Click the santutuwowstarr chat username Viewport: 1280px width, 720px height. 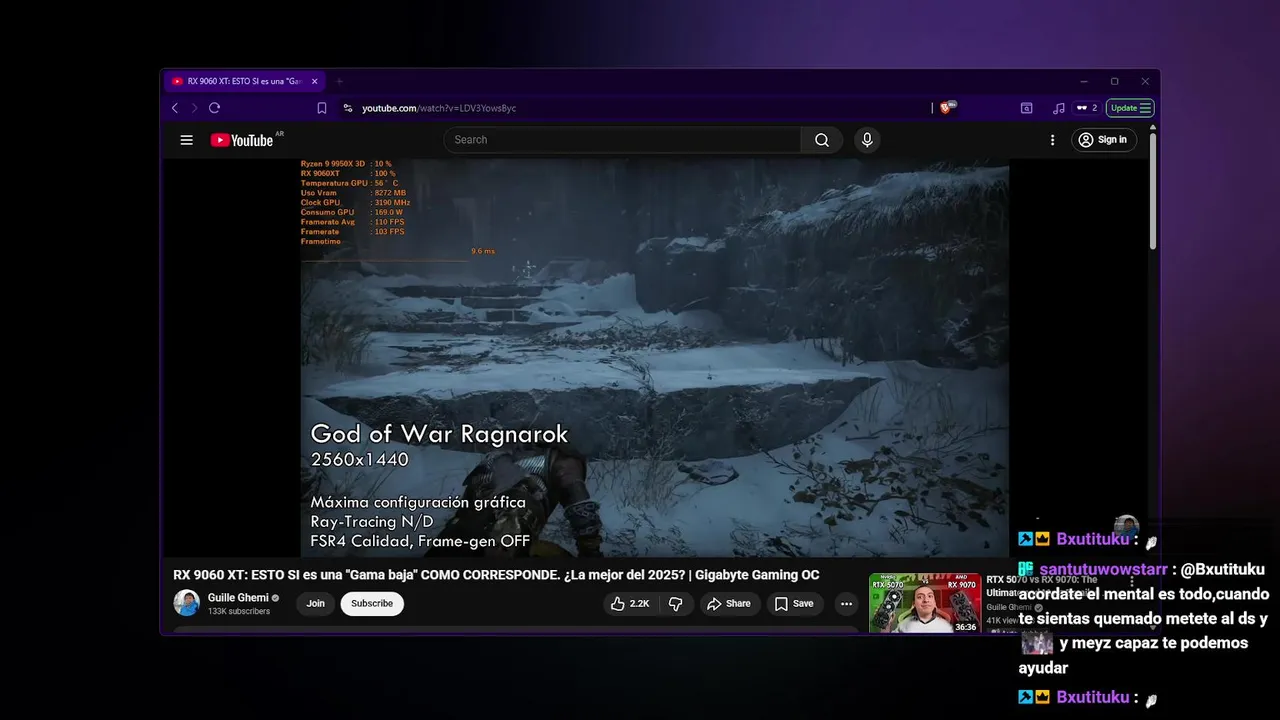tap(1103, 569)
